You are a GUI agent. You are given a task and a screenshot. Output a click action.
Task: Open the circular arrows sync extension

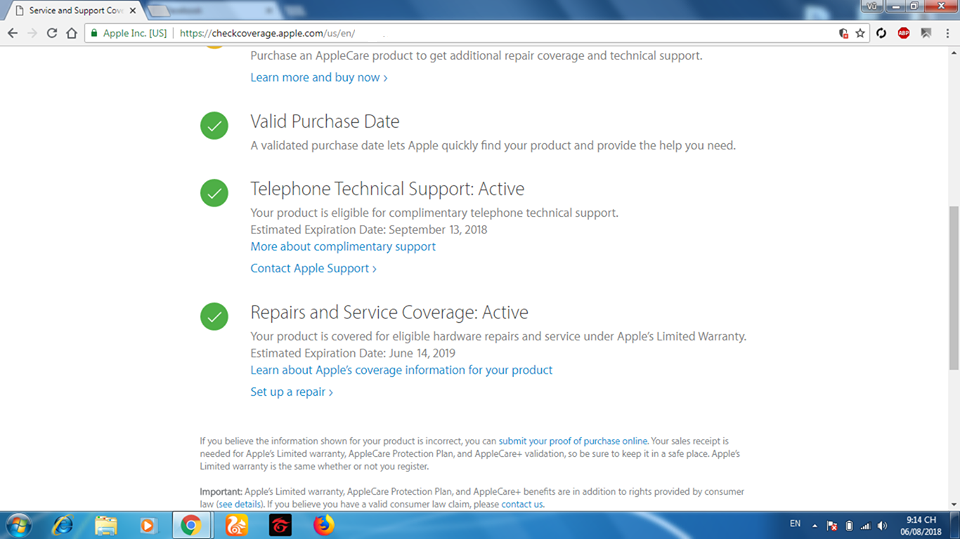[x=881, y=33]
